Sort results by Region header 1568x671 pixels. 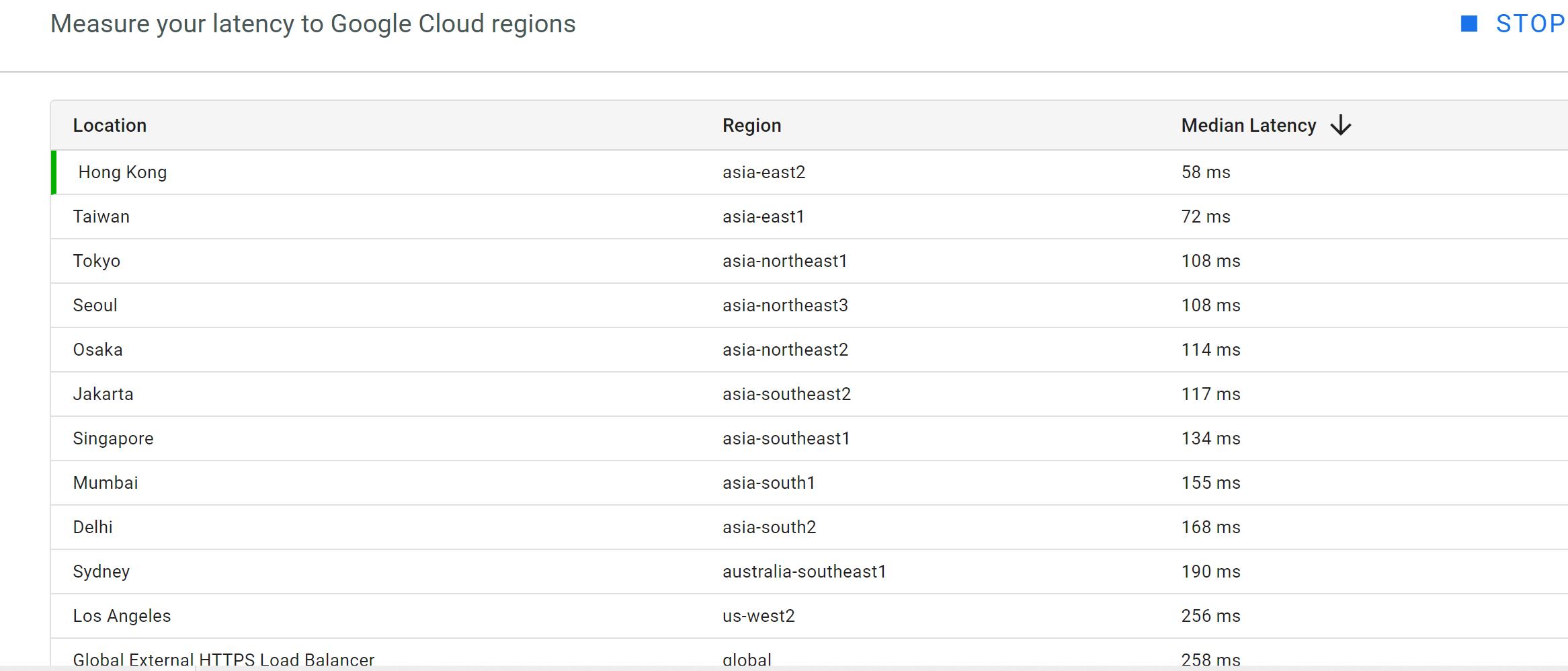pos(751,125)
